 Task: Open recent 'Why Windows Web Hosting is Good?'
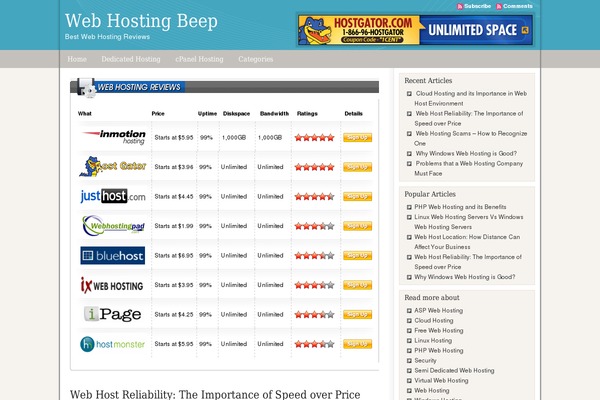pyautogui.click(x=466, y=153)
